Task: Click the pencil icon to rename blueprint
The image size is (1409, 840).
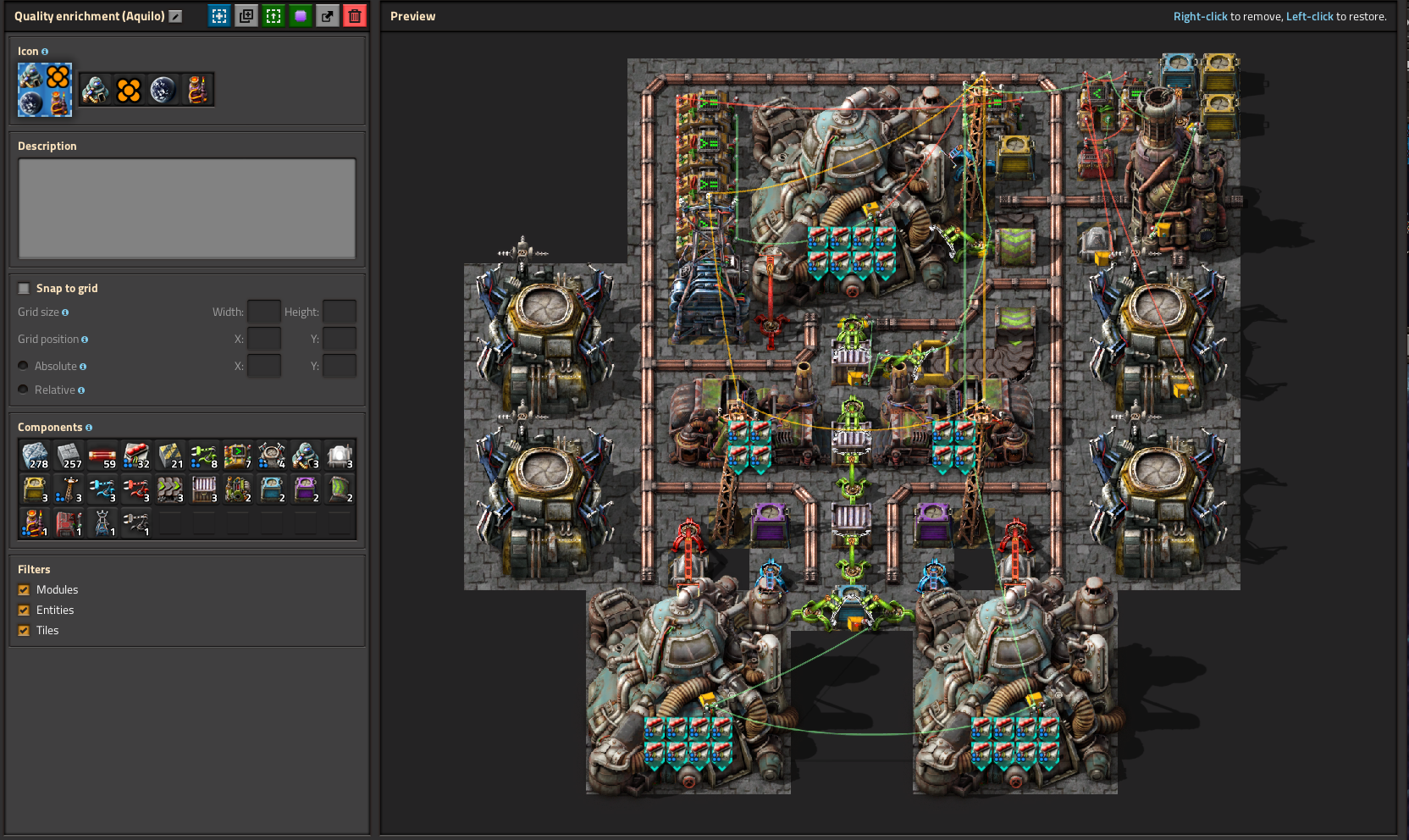Action: pos(175,16)
